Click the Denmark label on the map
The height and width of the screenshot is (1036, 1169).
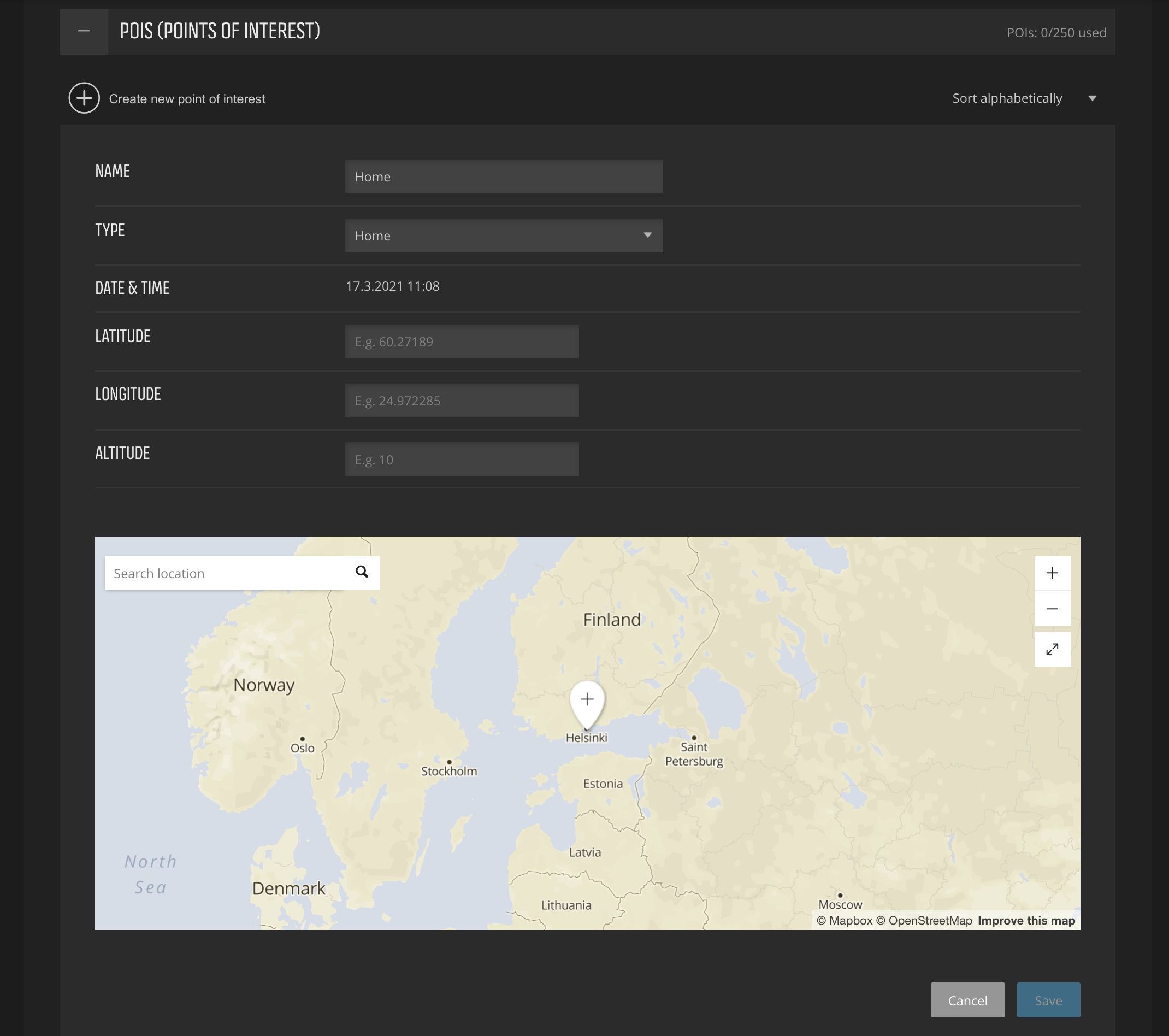[289, 888]
